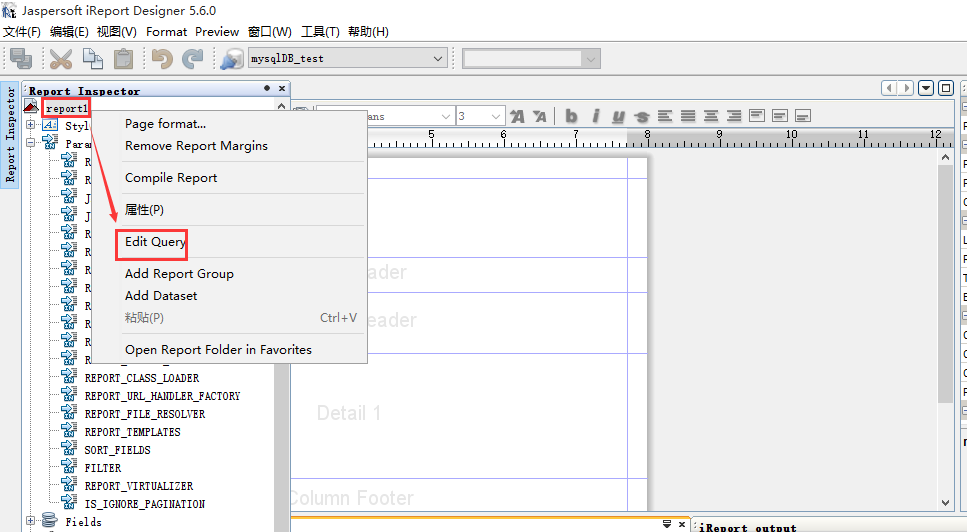Undo the last action
Image resolution: width=967 pixels, height=532 pixels.
tap(162, 59)
